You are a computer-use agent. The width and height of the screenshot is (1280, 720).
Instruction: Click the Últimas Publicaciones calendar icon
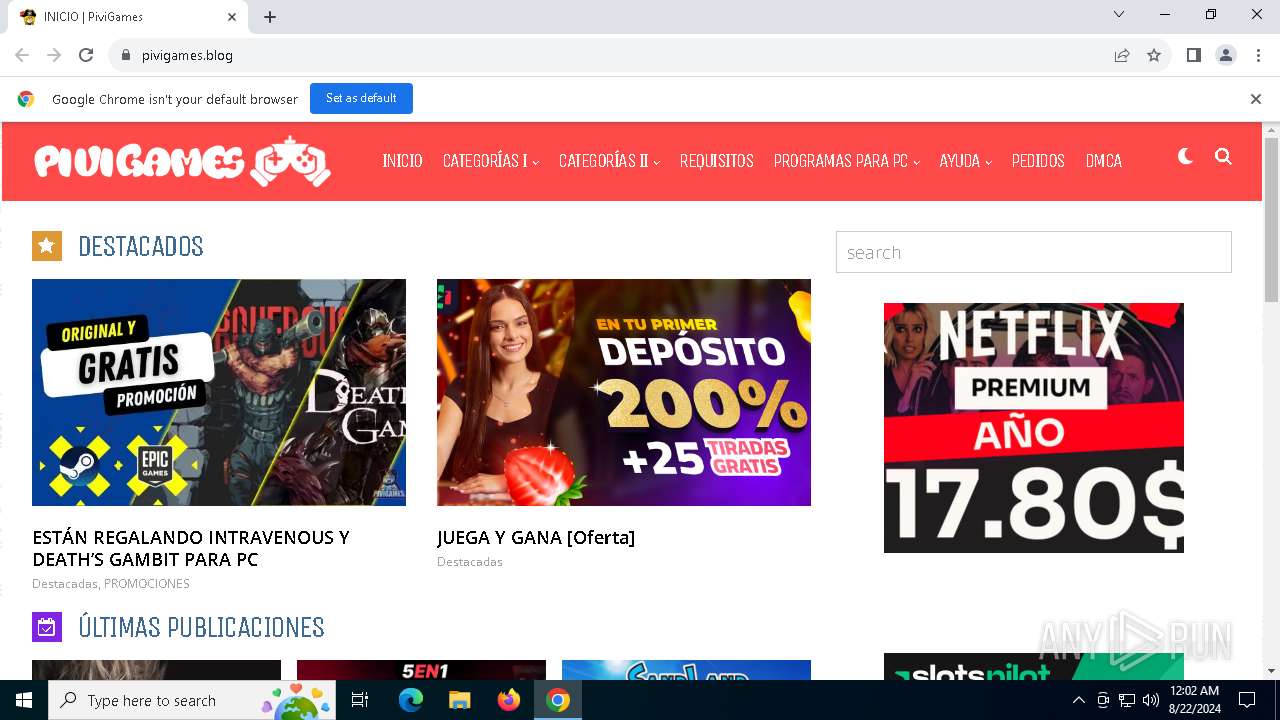coord(47,627)
